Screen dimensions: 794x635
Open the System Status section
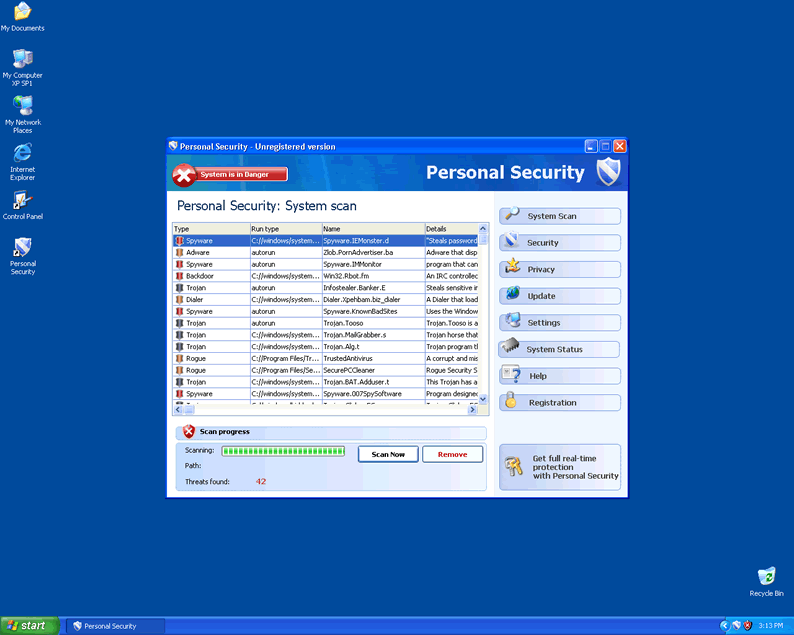(560, 350)
